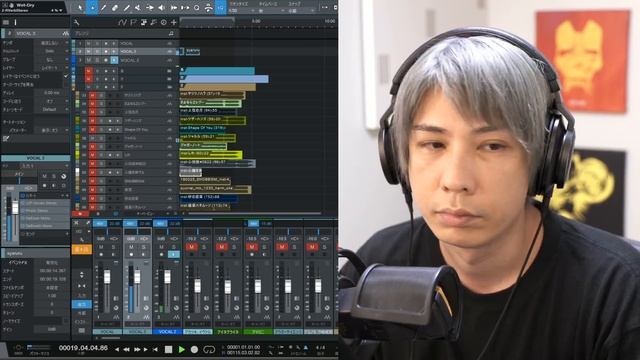Toggle the Loop button in transport
The image size is (640, 360).
coord(209,349)
